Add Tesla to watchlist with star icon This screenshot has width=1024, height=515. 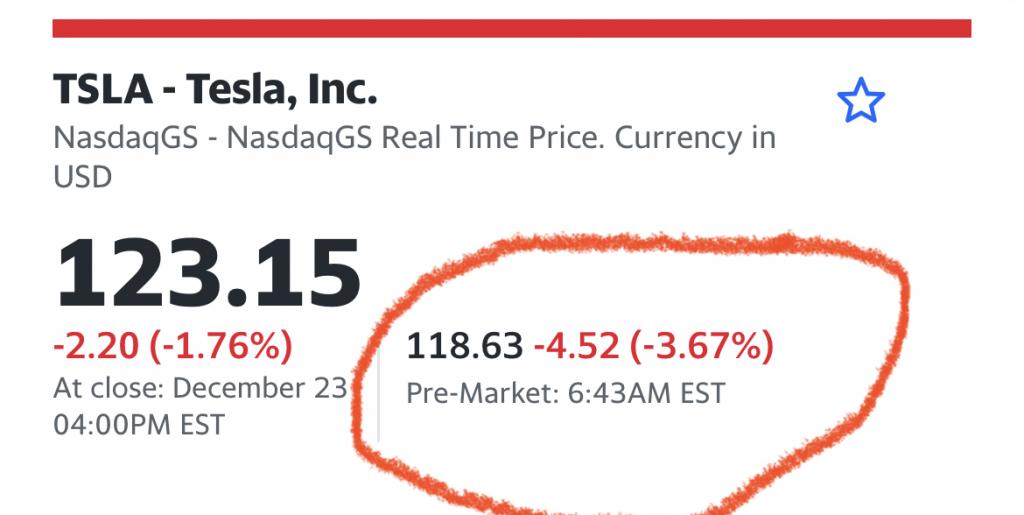[861, 100]
